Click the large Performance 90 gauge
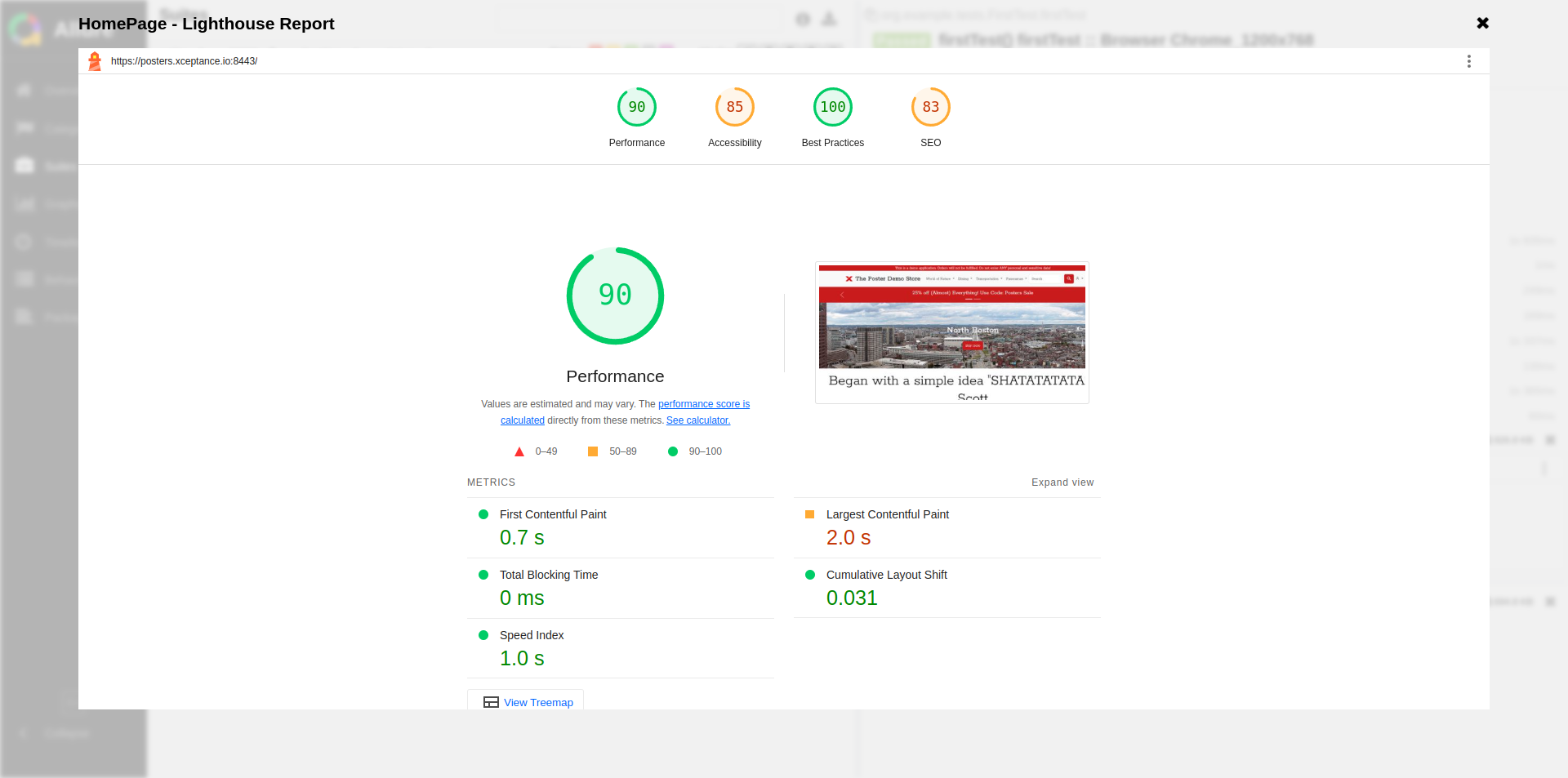1568x778 pixels. (615, 296)
